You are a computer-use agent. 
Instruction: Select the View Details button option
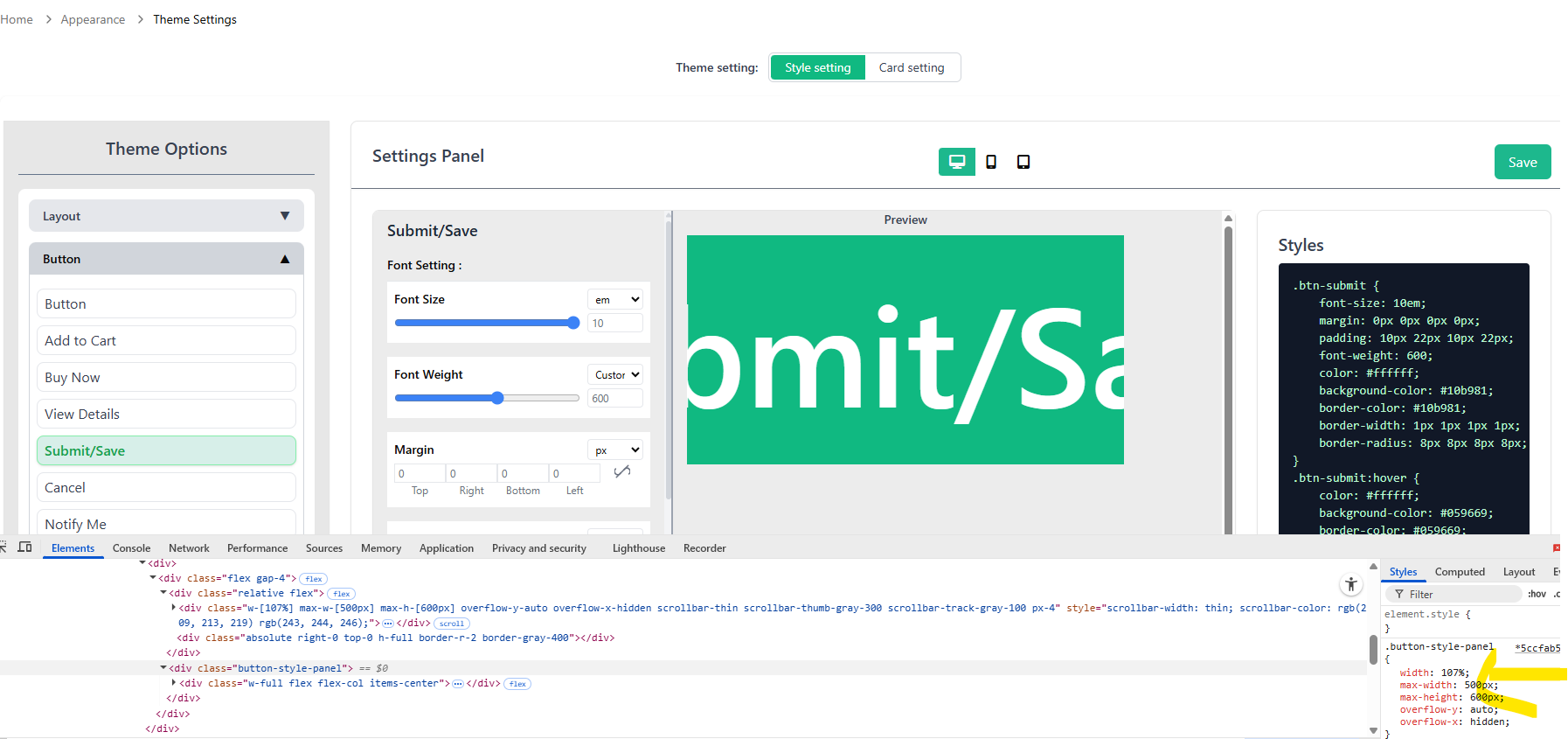[166, 415]
